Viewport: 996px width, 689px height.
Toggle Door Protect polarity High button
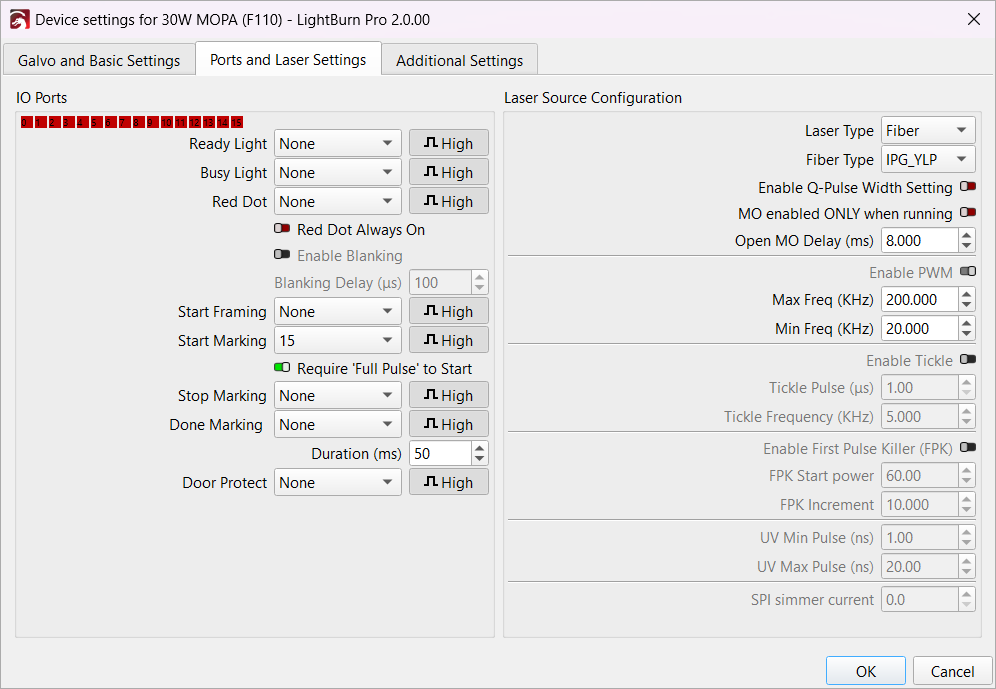(x=448, y=483)
